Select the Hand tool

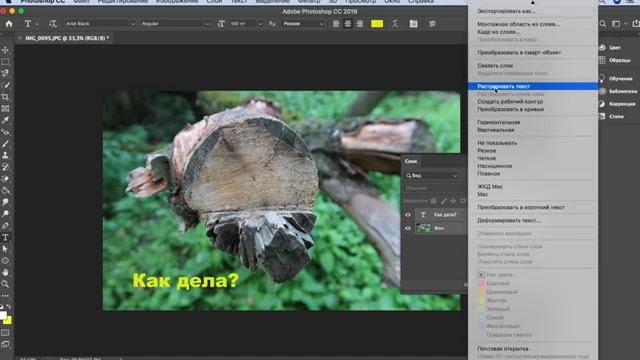click(5, 272)
